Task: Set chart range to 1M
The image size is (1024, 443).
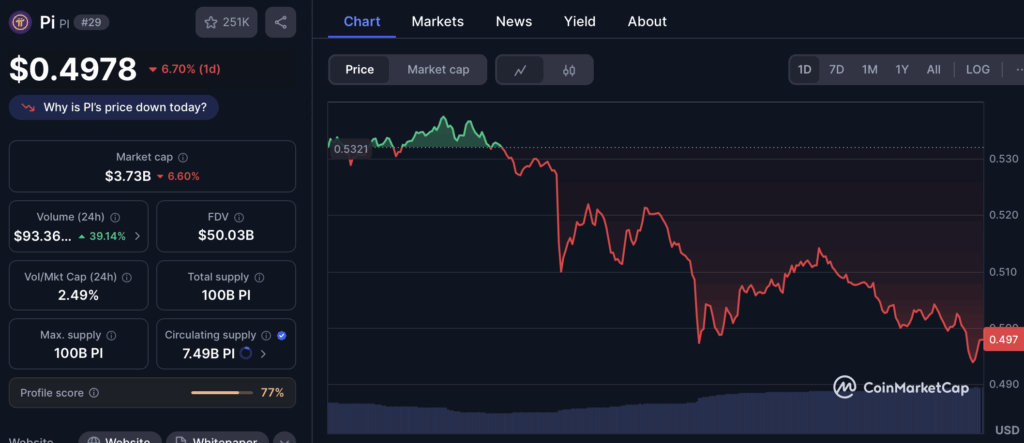Action: click(x=869, y=69)
